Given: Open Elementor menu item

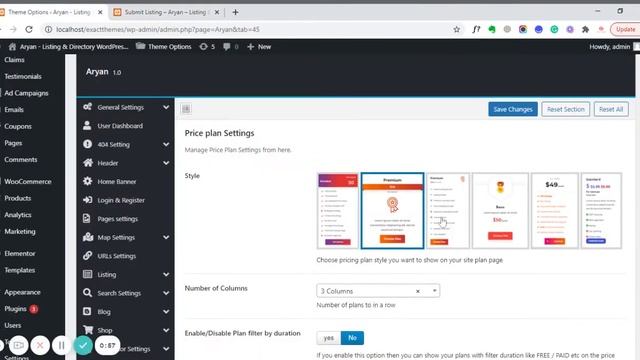Looking at the screenshot, I should click(x=20, y=253).
